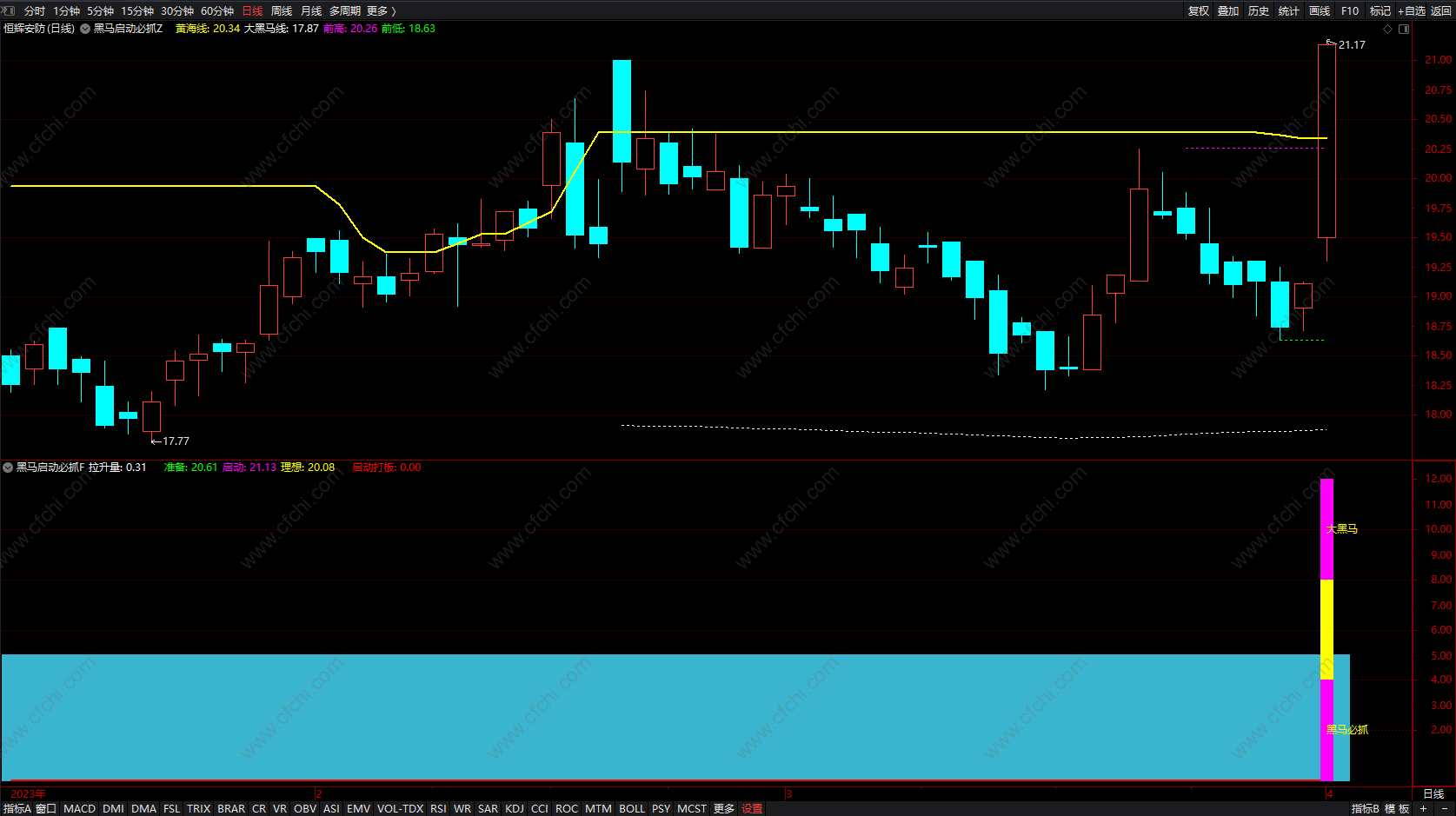1456x816 pixels.
Task: Toggle the side panel layout icon
Action: pos(1404,29)
